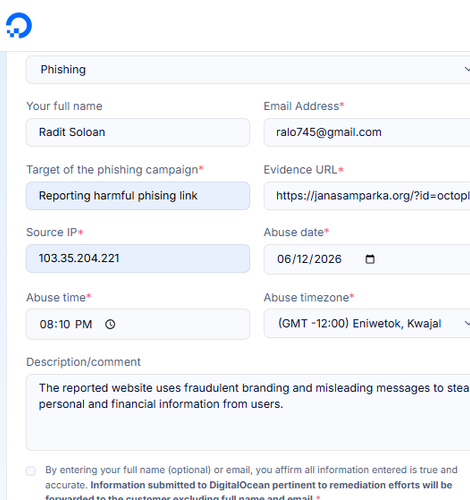This screenshot has height=500, width=470.
Task: Click the DigitalOcean logo icon
Action: [x=19, y=25]
